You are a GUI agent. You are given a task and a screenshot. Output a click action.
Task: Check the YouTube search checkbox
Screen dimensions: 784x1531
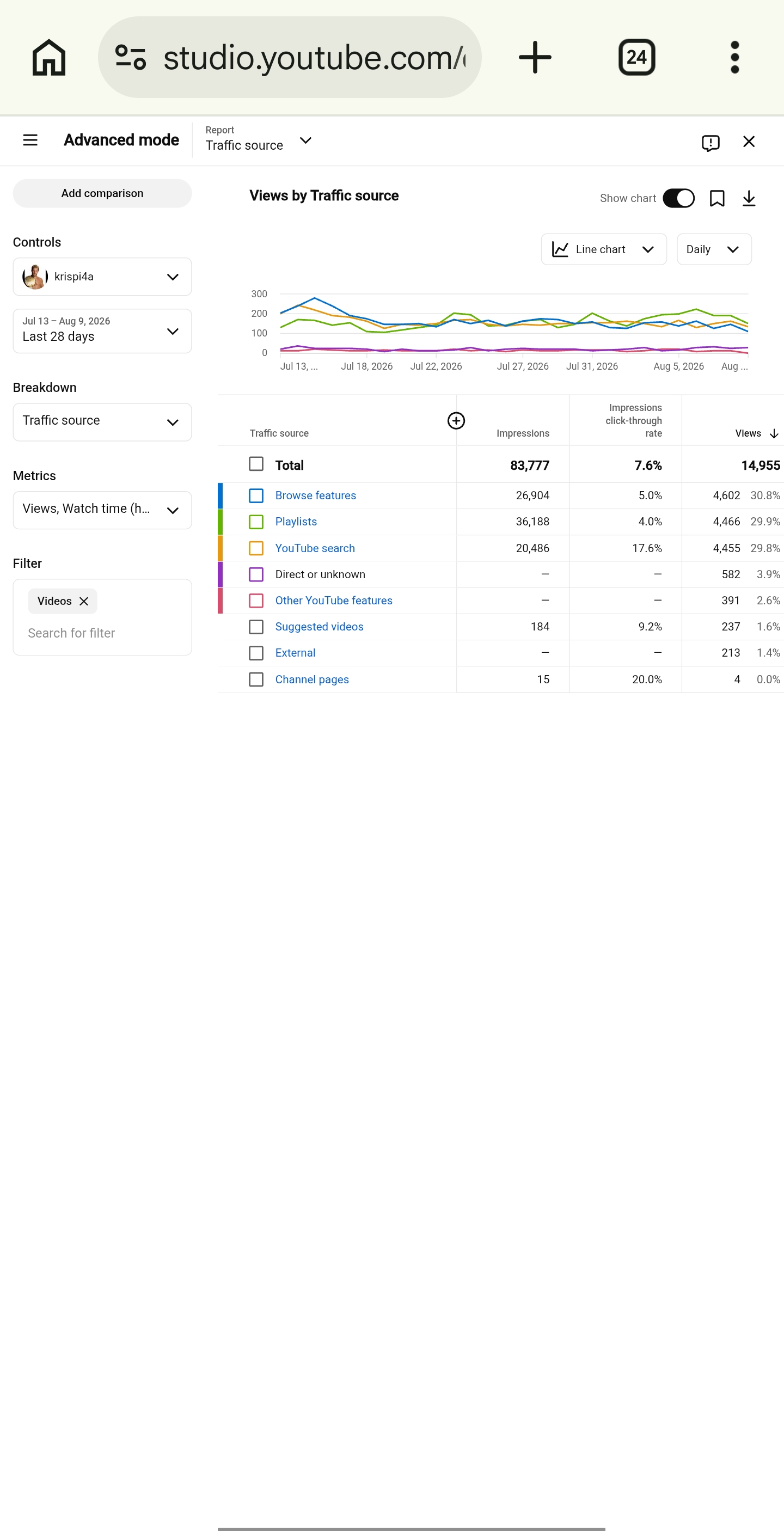pos(256,548)
